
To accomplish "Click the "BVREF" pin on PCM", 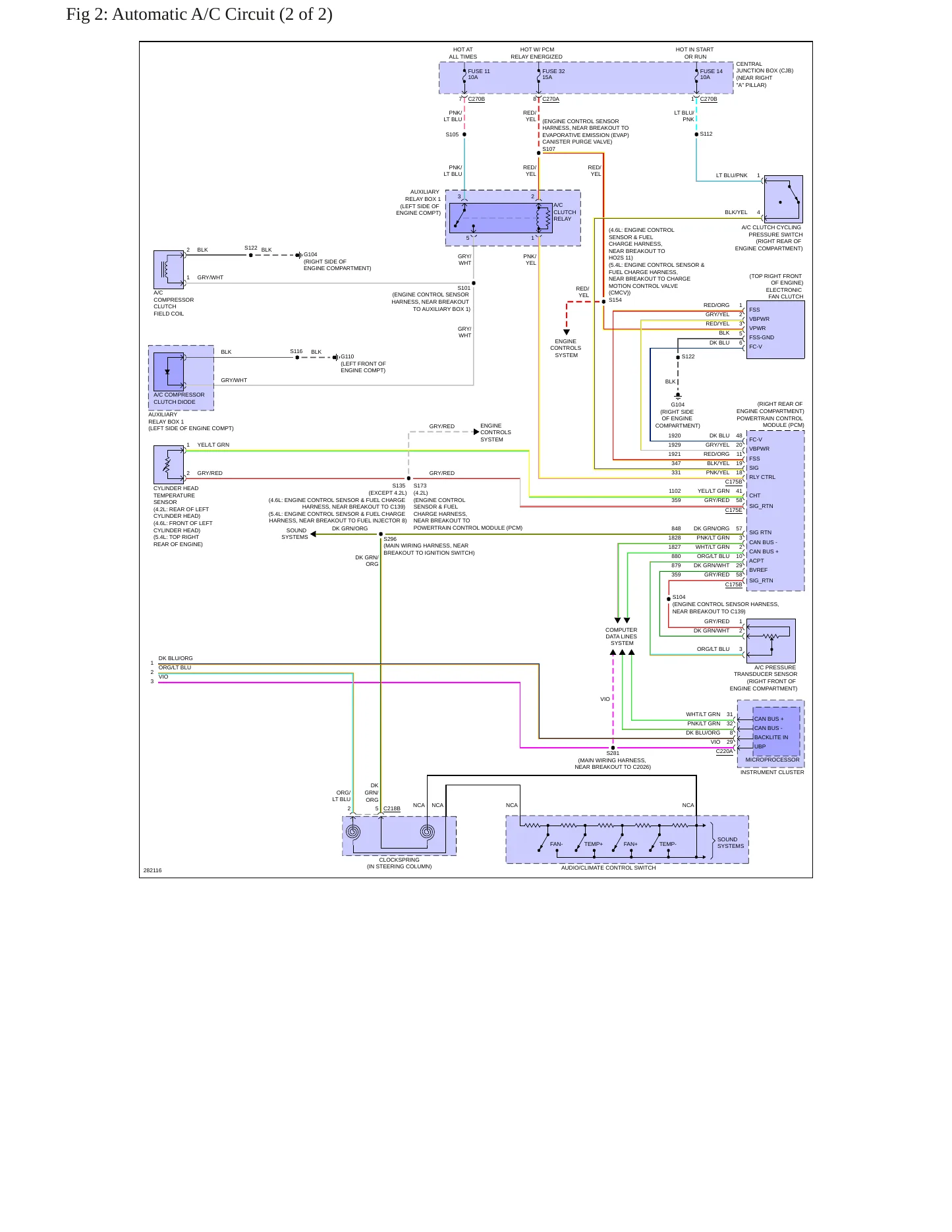I will click(x=758, y=570).
